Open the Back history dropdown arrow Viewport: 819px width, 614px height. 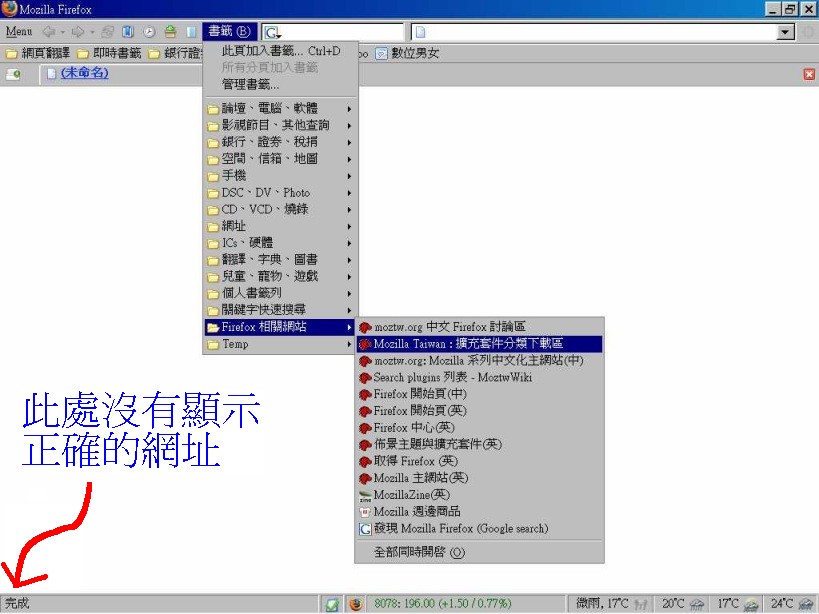(63, 32)
